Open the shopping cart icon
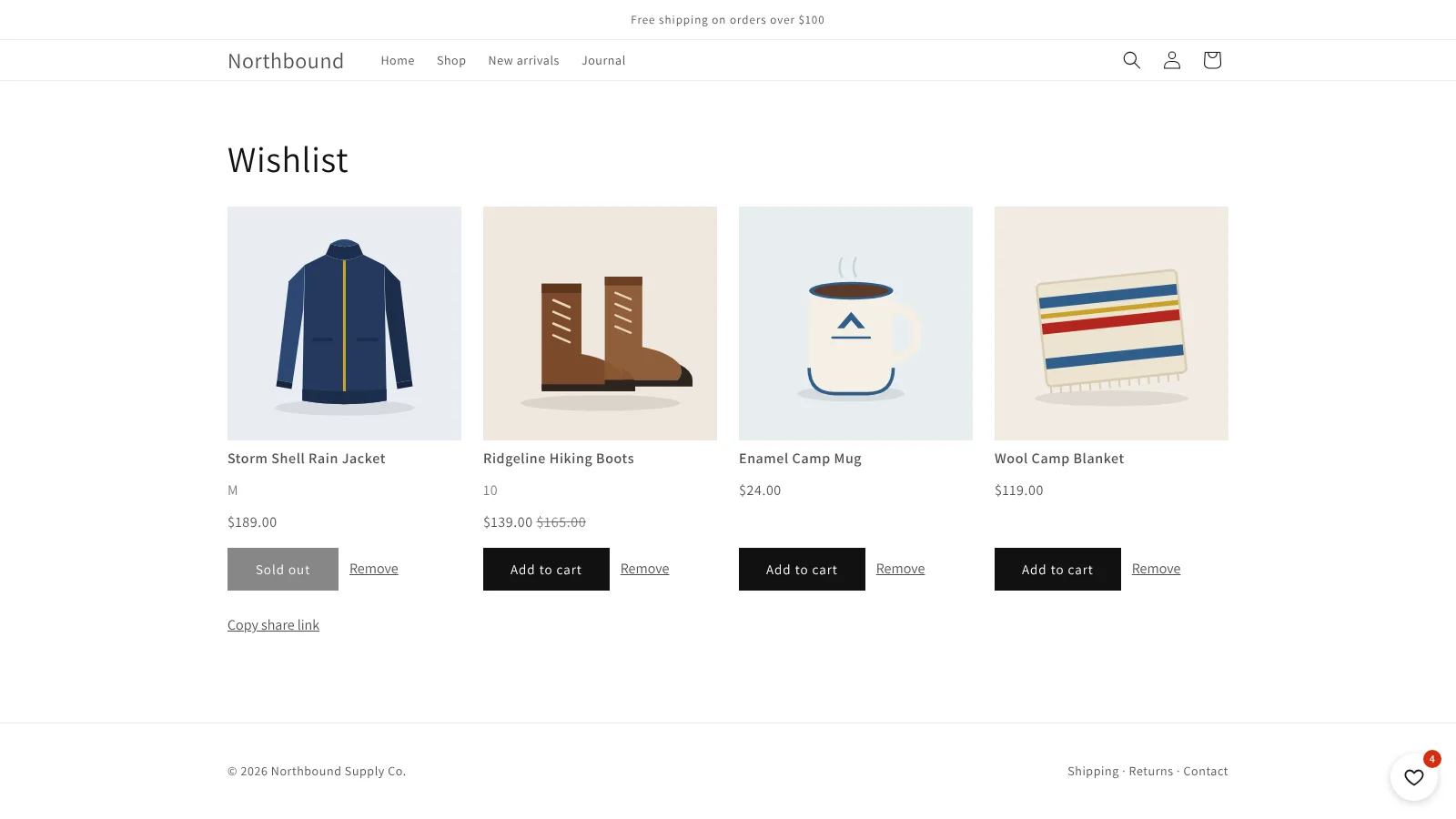This screenshot has height=819, width=1456. pos(1212,60)
